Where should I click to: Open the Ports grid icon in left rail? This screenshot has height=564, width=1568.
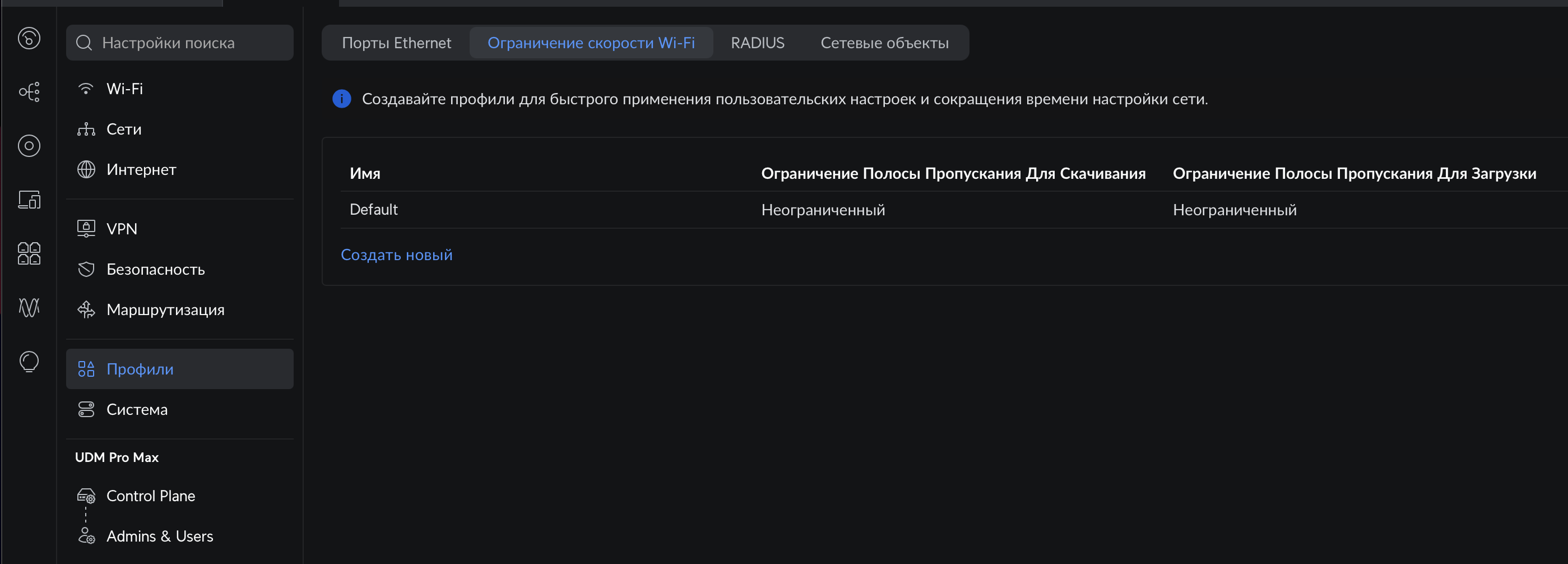pyautogui.click(x=29, y=253)
